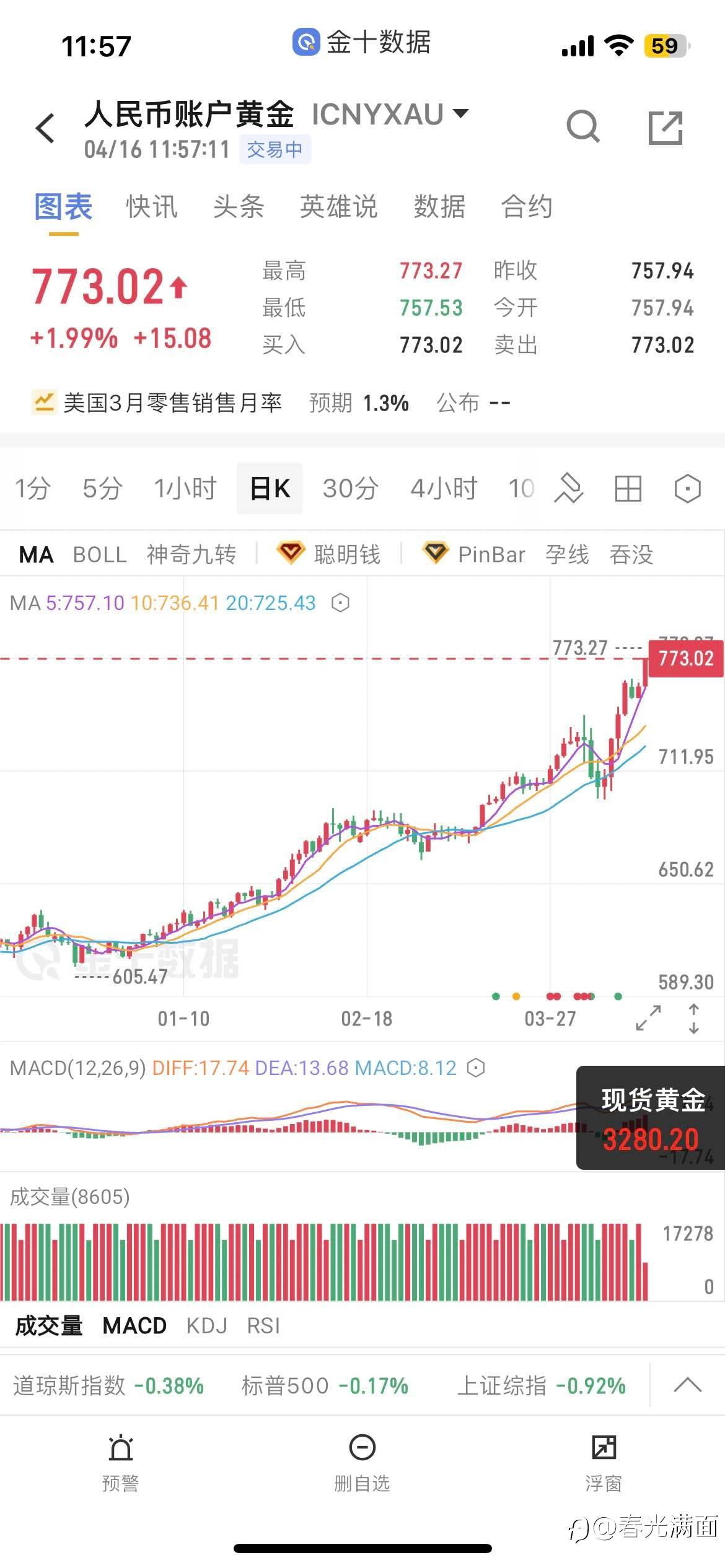The height and width of the screenshot is (1568, 725).
Task: Go to the 合约 tab
Action: [x=527, y=207]
